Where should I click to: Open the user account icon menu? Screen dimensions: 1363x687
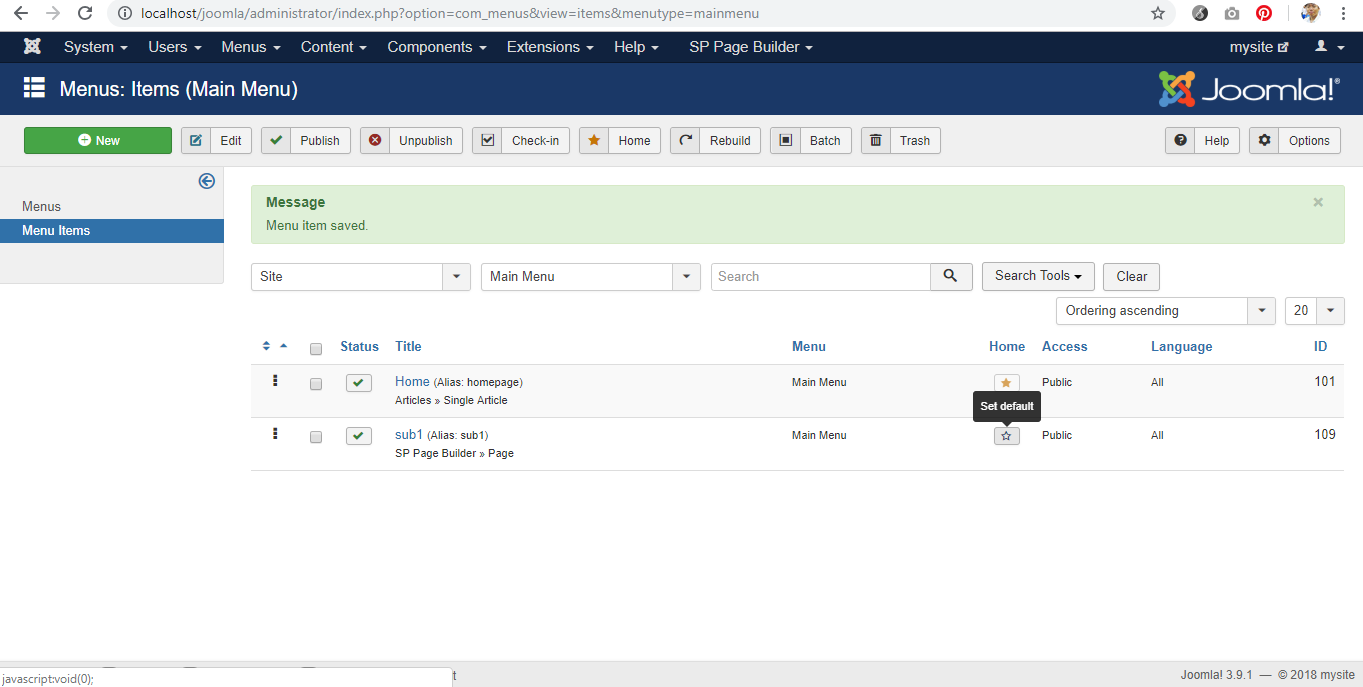point(1329,47)
